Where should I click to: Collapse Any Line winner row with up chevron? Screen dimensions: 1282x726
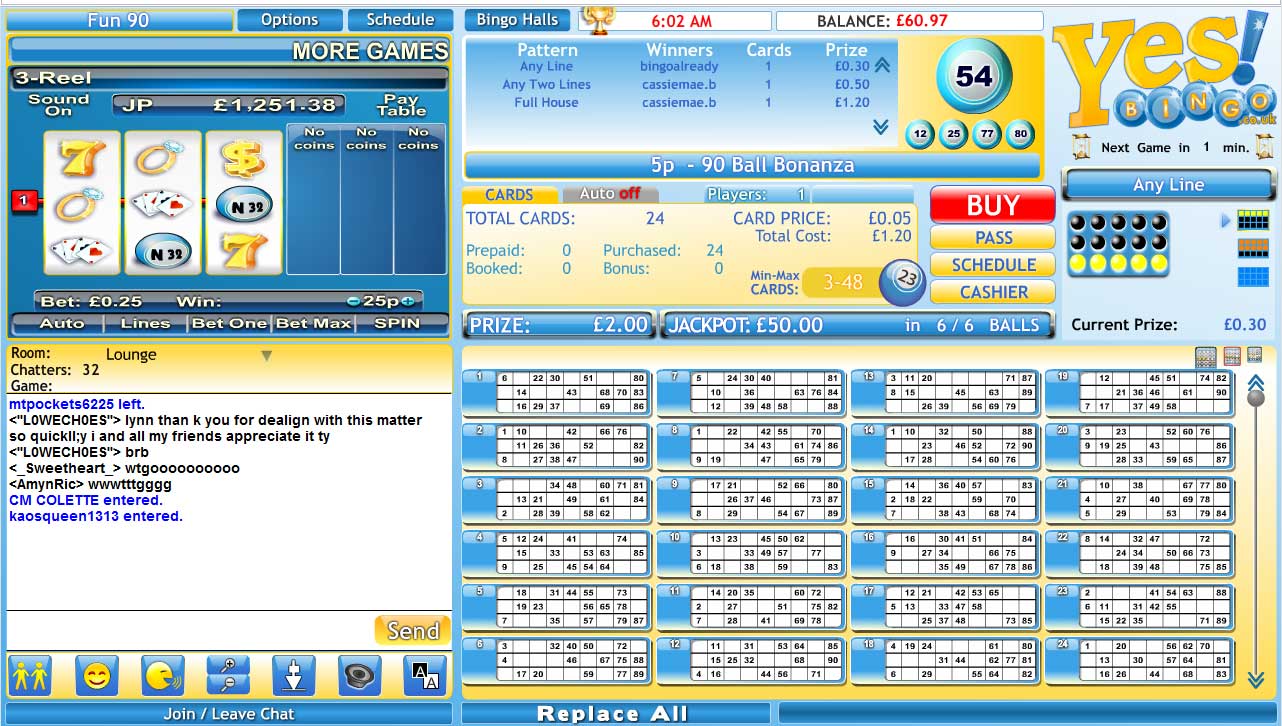(x=880, y=63)
